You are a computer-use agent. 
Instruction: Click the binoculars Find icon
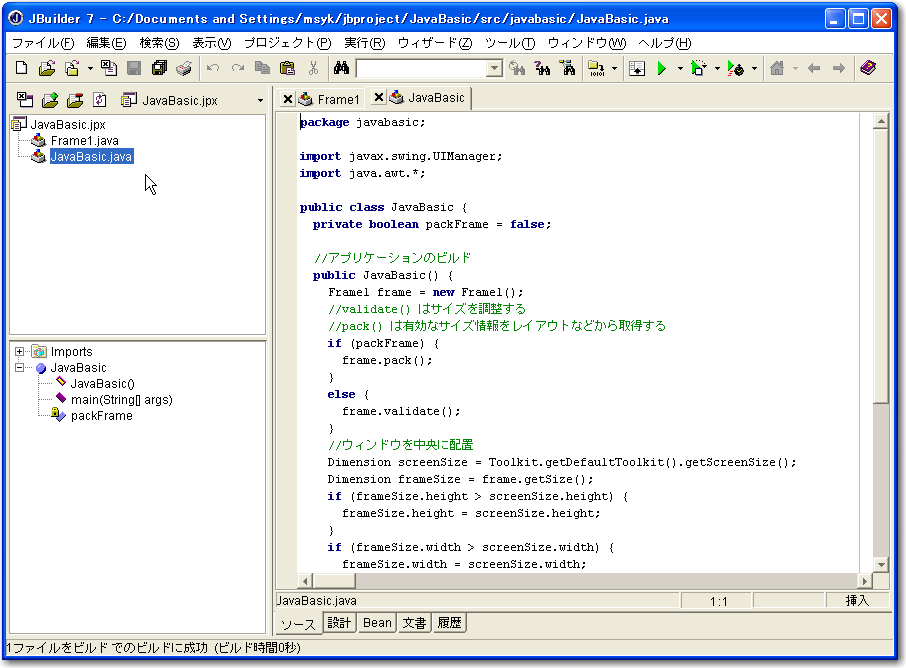pyautogui.click(x=341, y=68)
